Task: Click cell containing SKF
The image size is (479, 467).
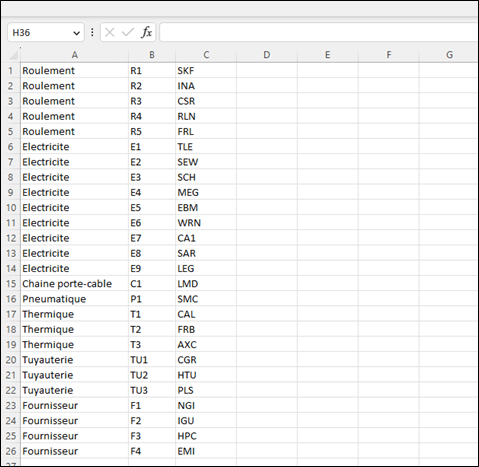Action: (206, 71)
